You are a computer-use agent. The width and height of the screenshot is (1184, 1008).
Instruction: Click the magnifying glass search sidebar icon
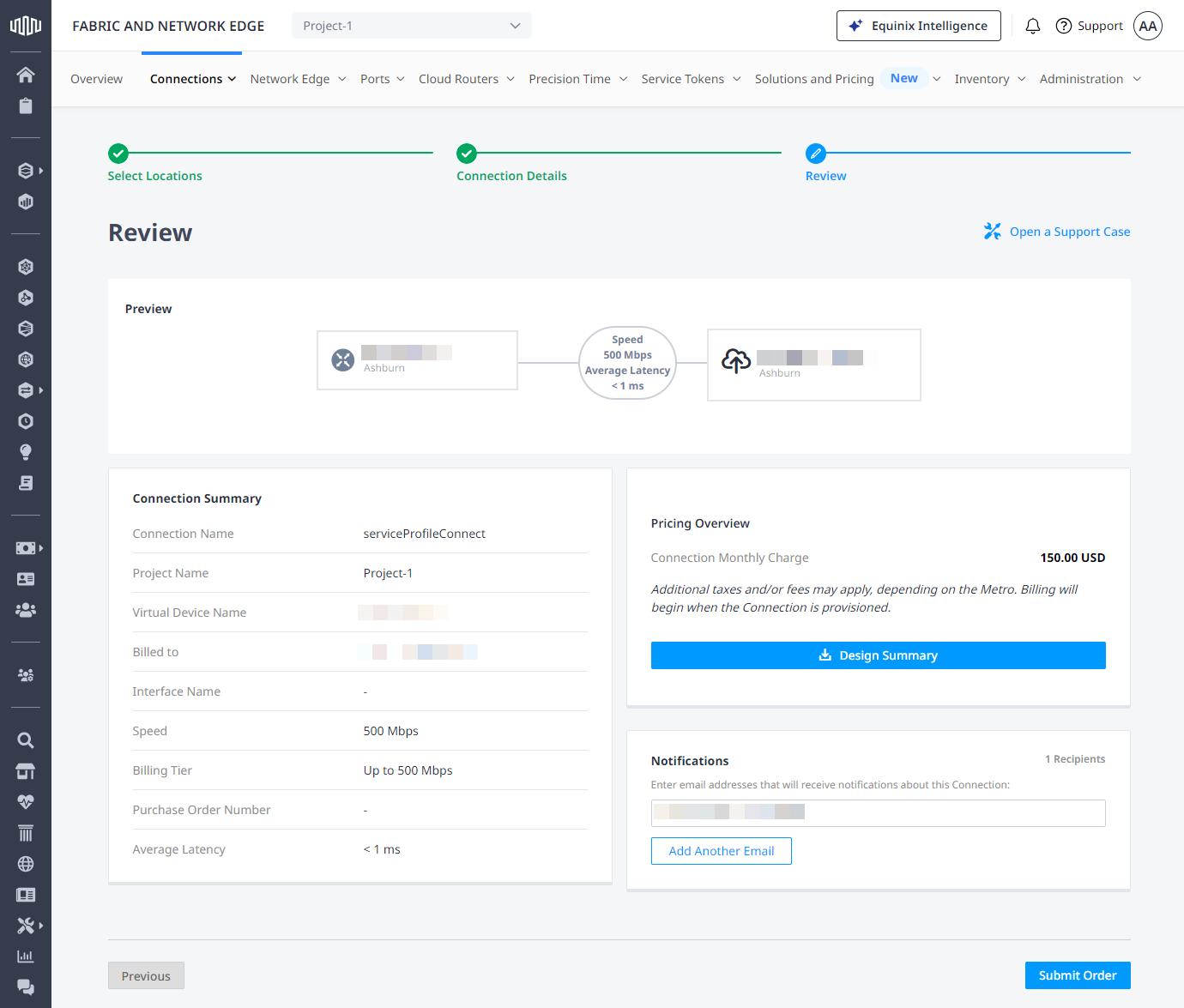[x=26, y=740]
